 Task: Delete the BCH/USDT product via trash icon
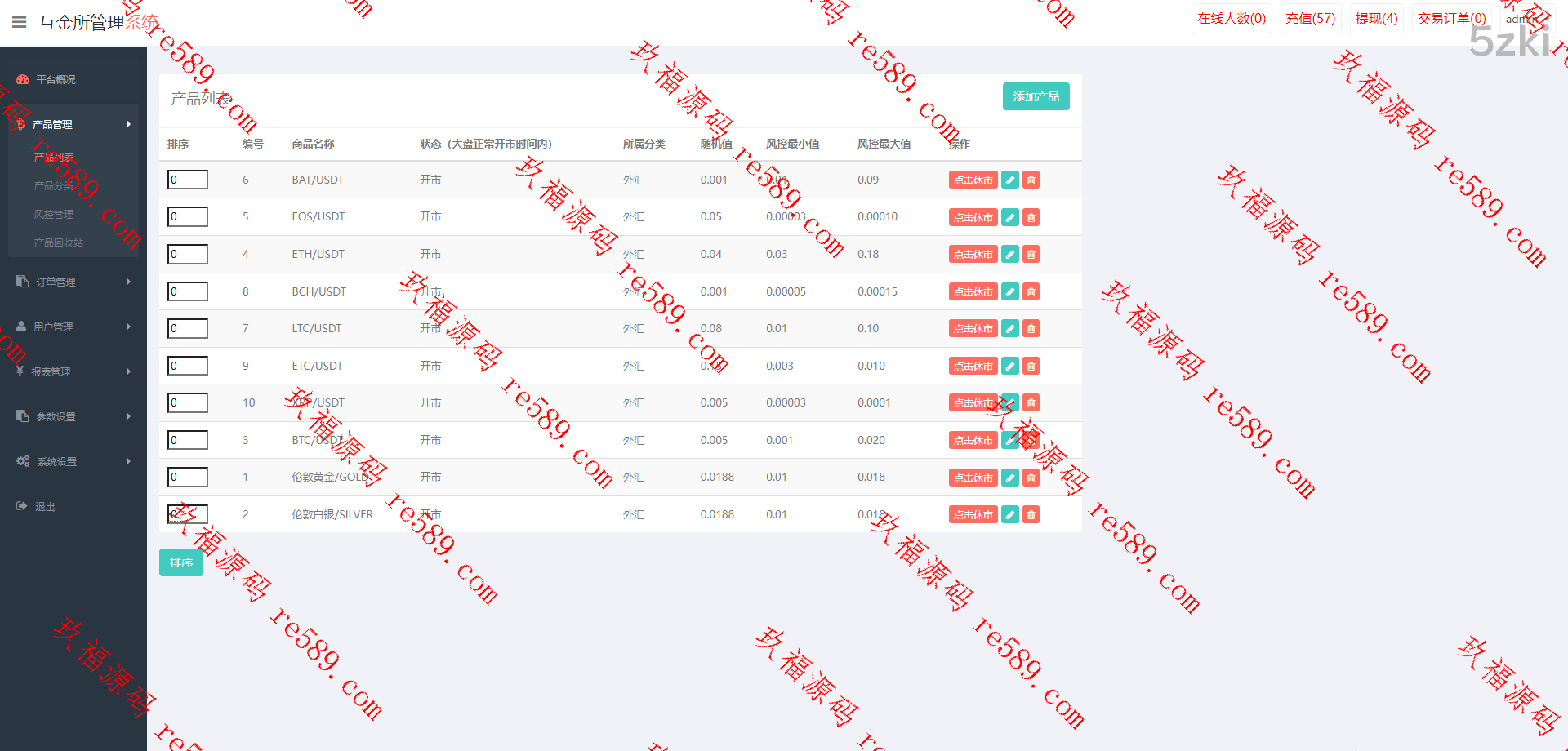coord(1031,291)
